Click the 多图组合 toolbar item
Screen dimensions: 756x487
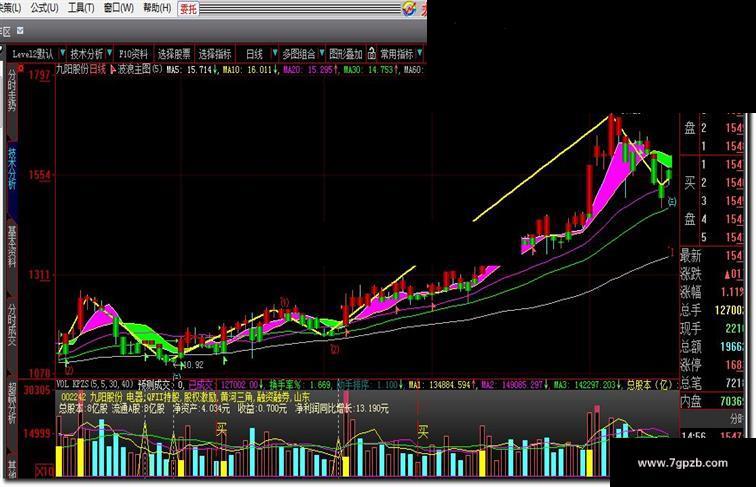(x=299, y=54)
